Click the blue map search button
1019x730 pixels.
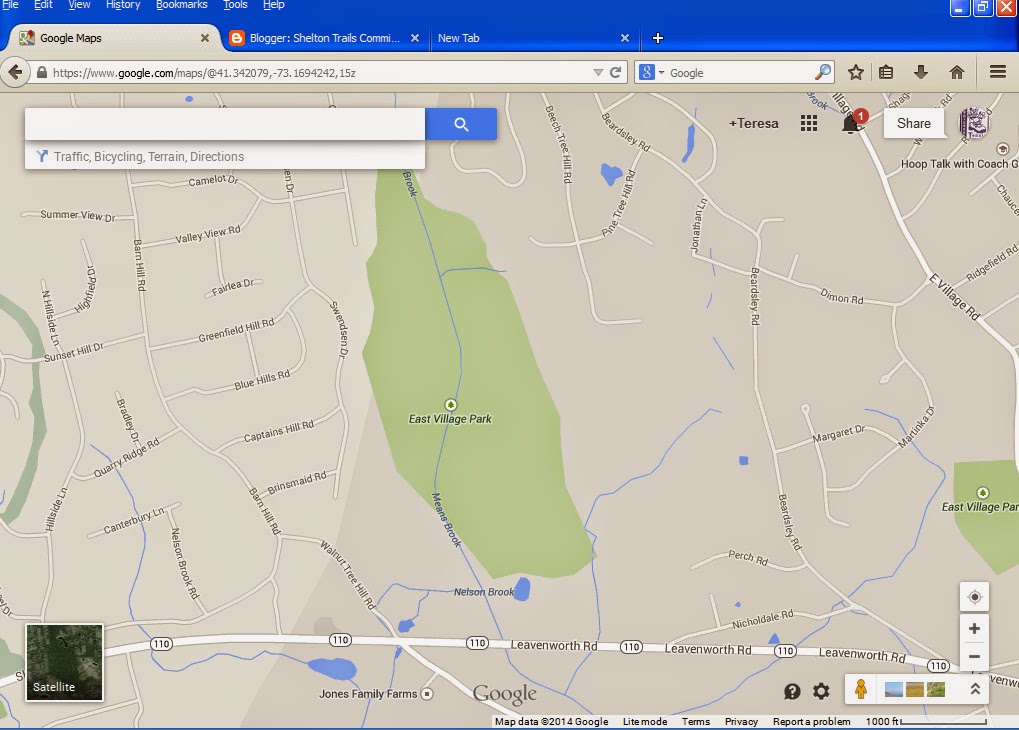(x=461, y=124)
